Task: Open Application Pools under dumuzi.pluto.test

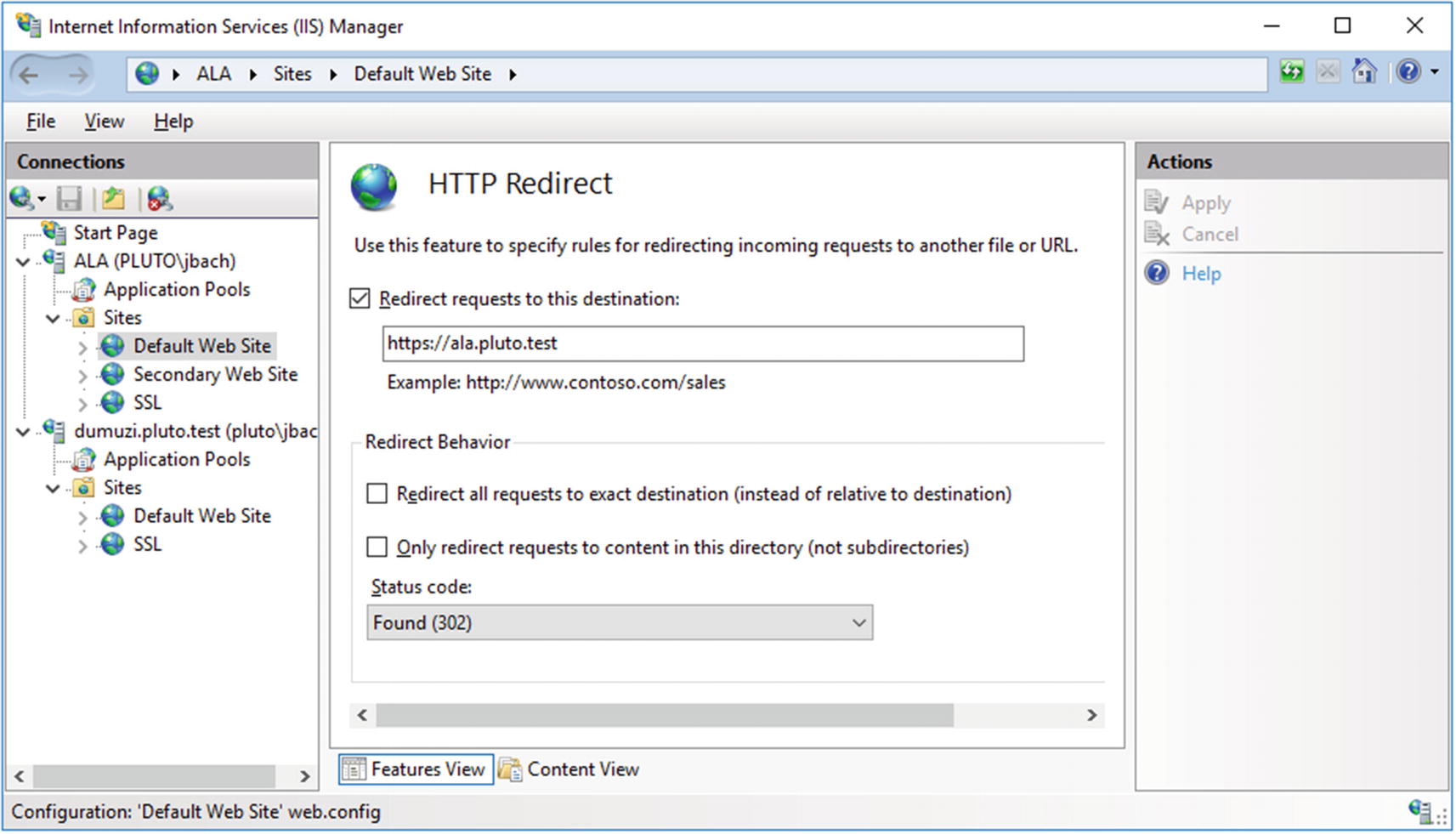Action: (x=177, y=459)
